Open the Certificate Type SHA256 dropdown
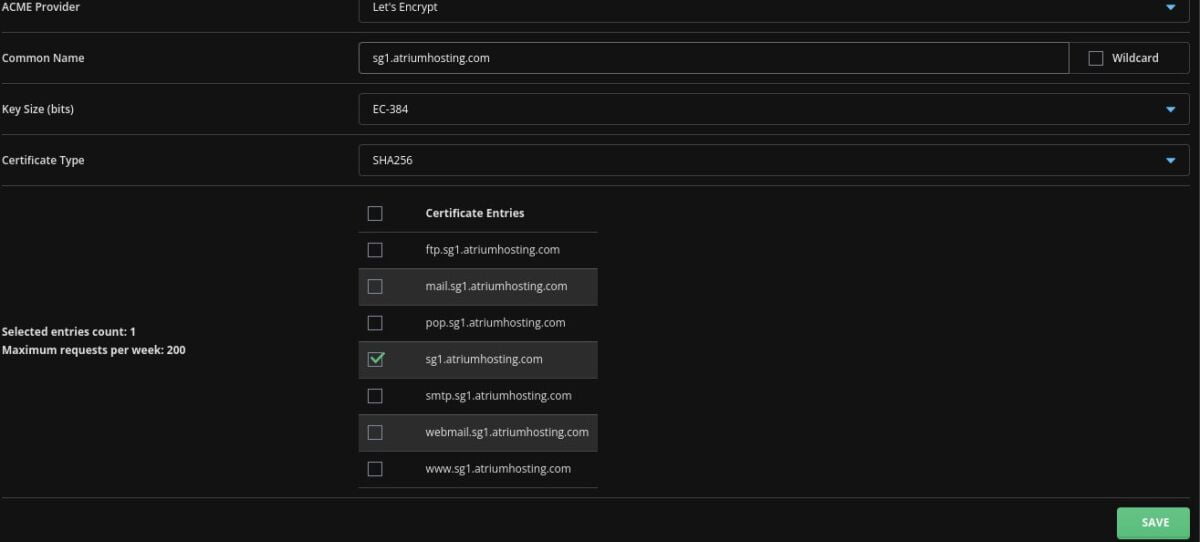This screenshot has height=542, width=1200. click(x=774, y=160)
